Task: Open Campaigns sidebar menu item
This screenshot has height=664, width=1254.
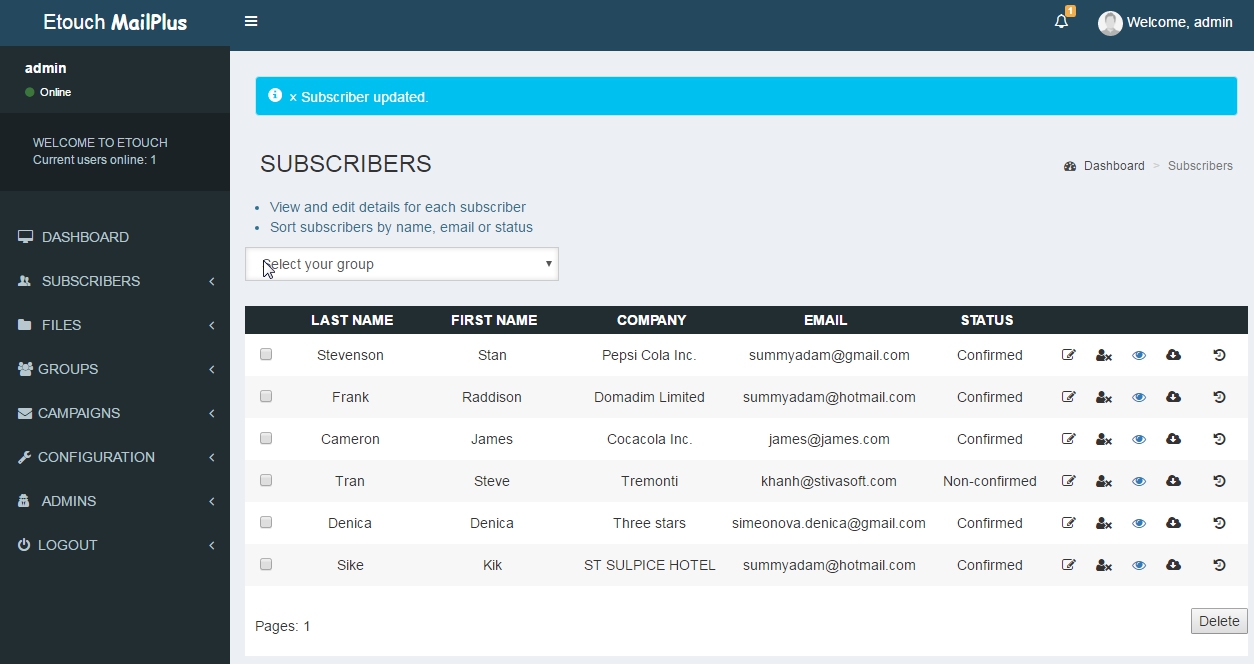Action: (x=115, y=413)
